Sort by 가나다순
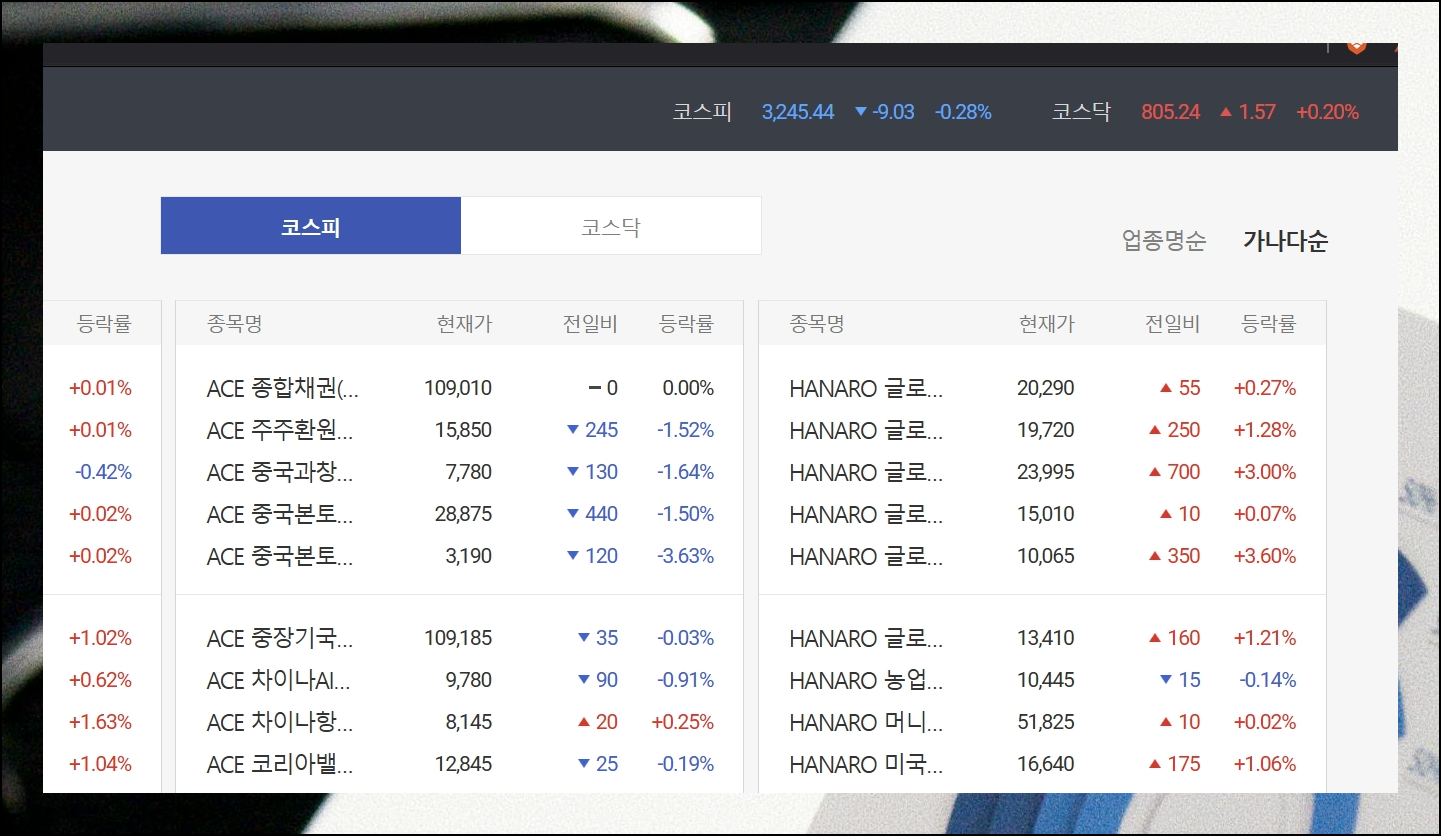 coord(1285,241)
